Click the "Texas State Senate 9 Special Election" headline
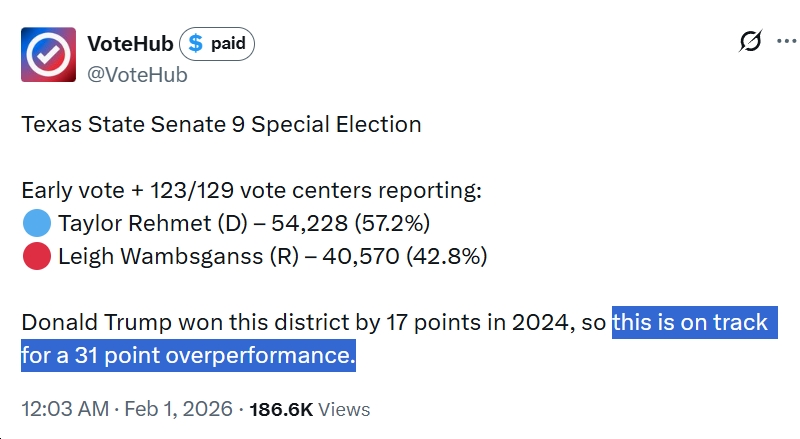The image size is (800, 439). click(221, 125)
